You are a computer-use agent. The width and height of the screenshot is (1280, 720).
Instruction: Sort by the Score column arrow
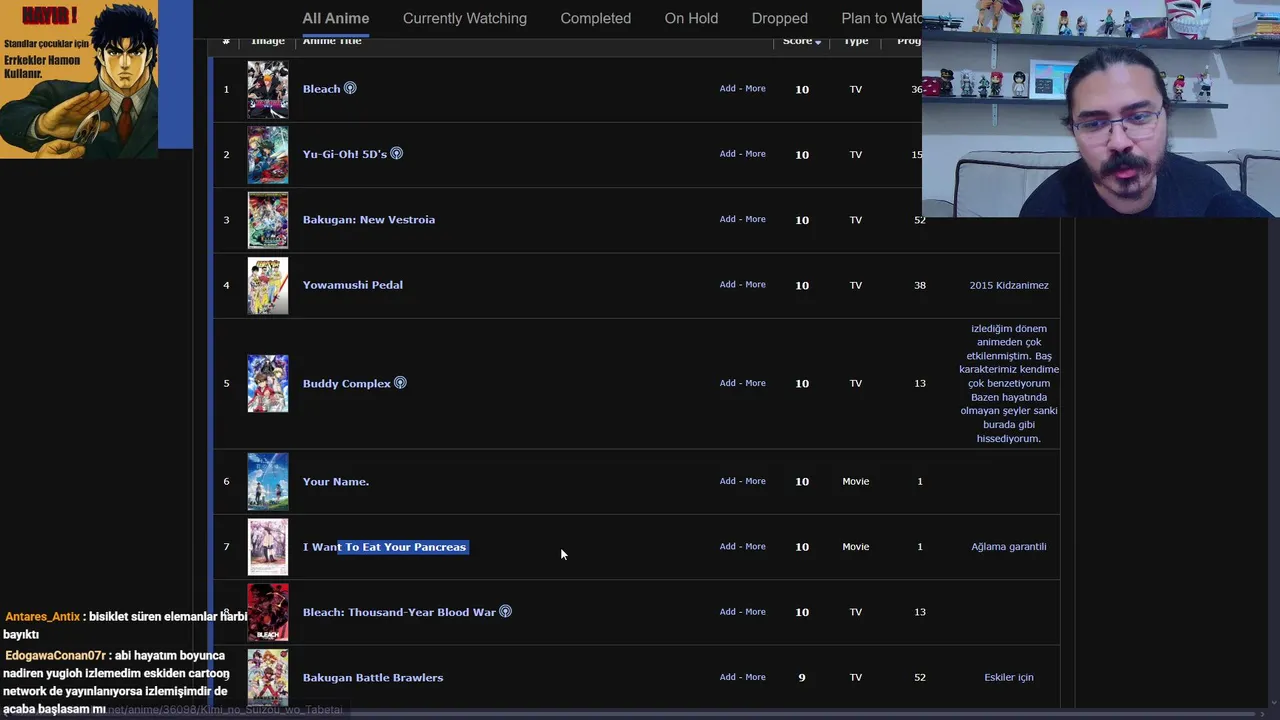click(x=818, y=42)
